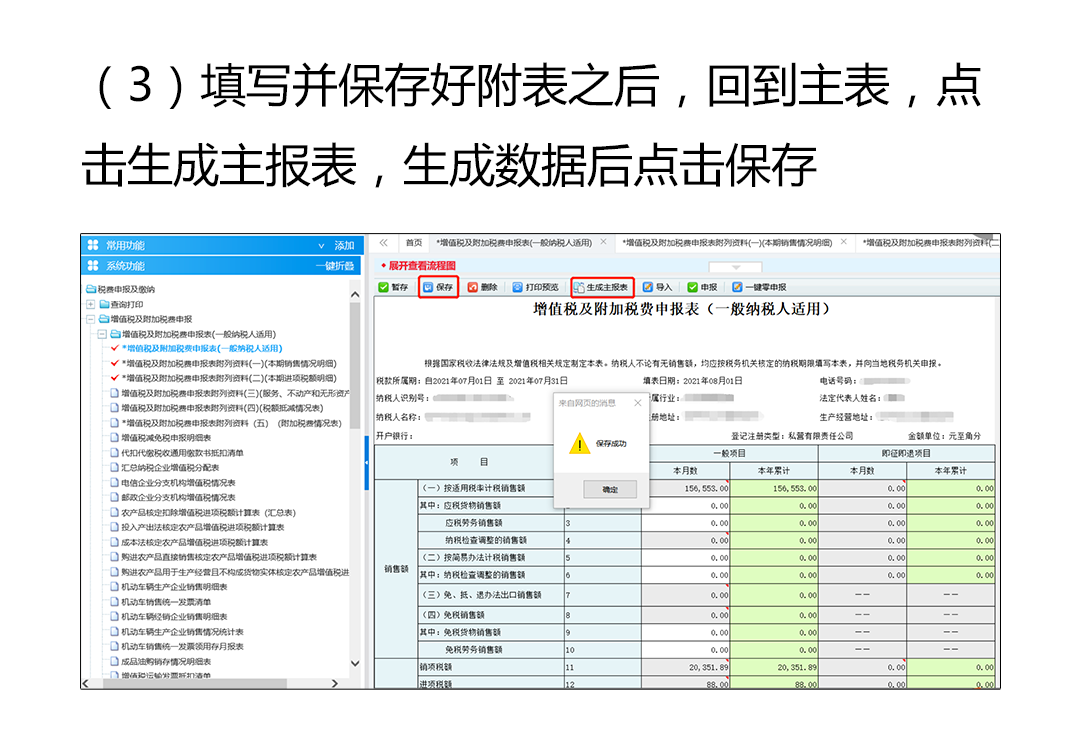Click the 销项税额 本月数 cell 20,351.89
The height and width of the screenshot is (753, 1080).
(x=686, y=667)
